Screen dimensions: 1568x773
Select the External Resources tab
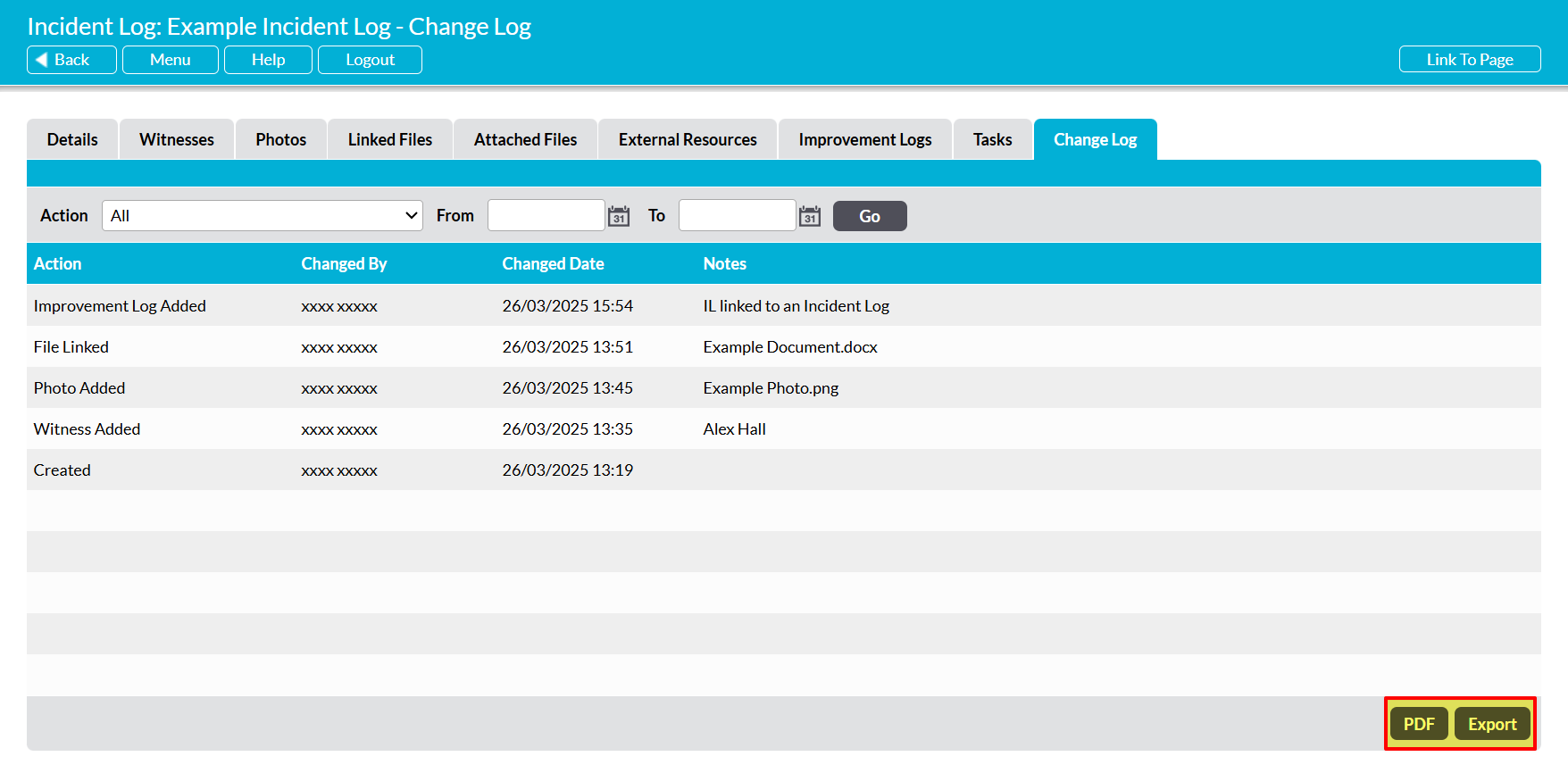pos(688,139)
